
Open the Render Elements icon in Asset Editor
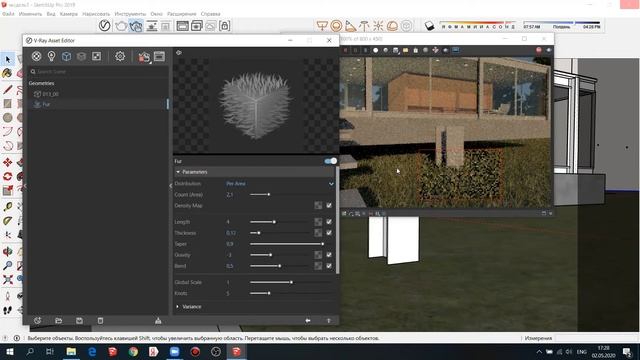(81, 56)
